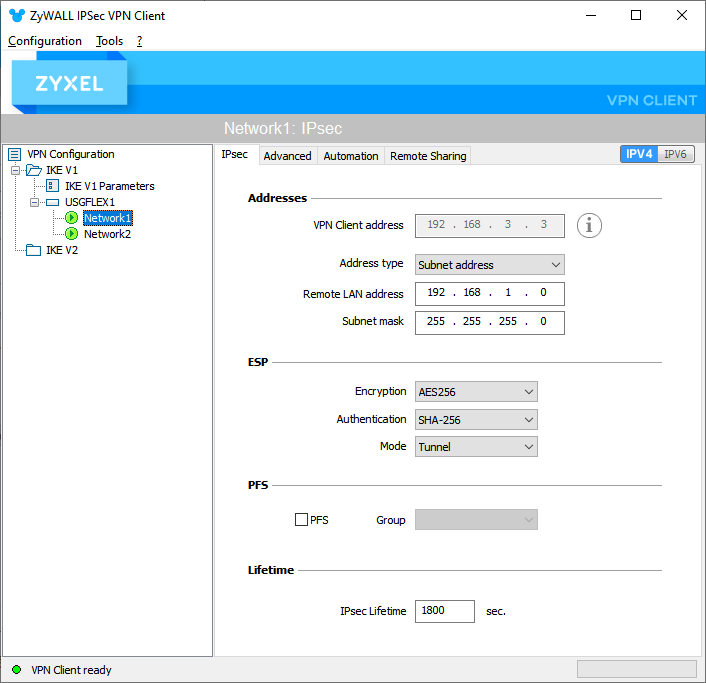Click the VPN Configuration root icon
706x683 pixels.
14,154
